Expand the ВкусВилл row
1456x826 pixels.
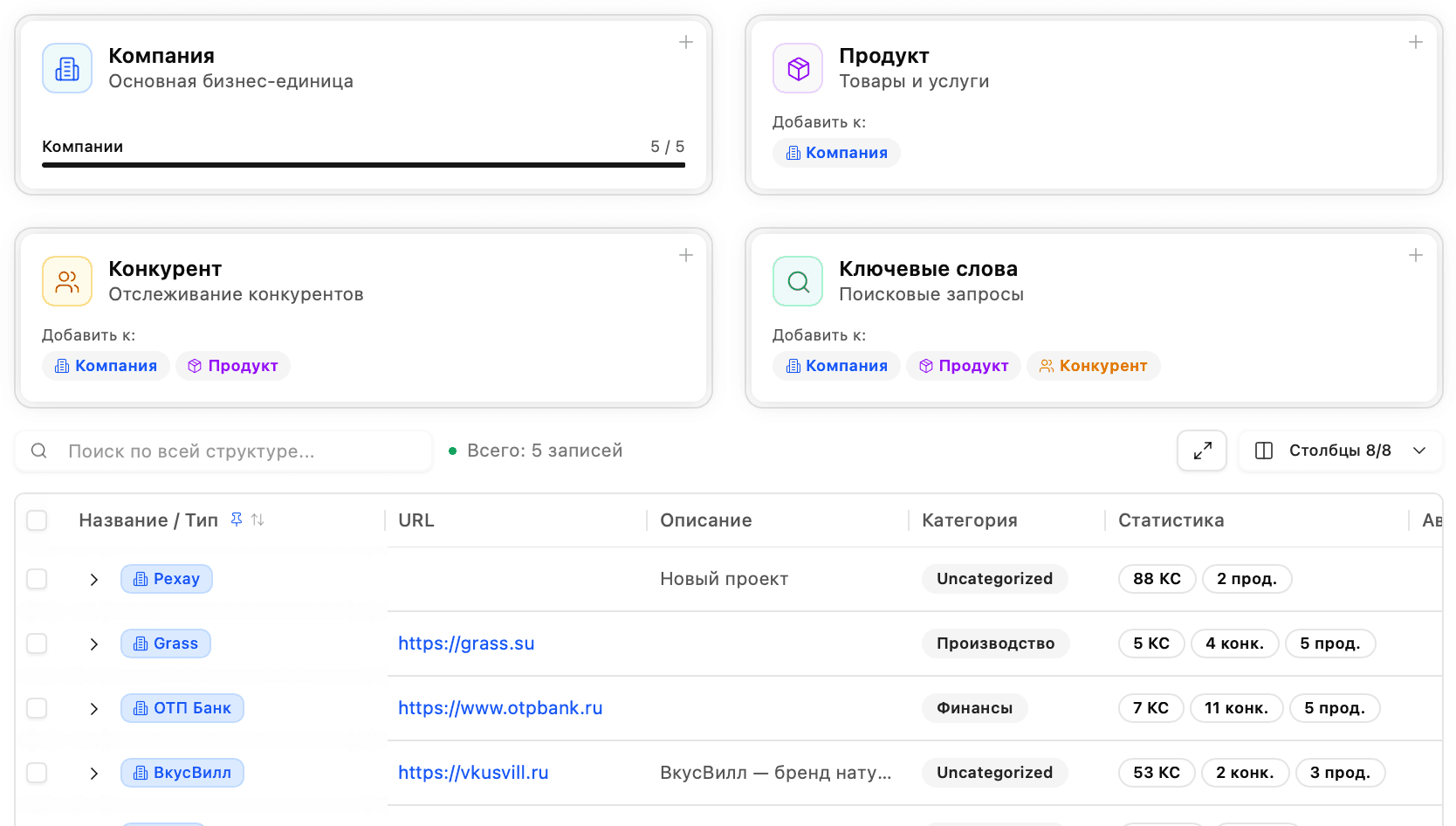(x=93, y=772)
